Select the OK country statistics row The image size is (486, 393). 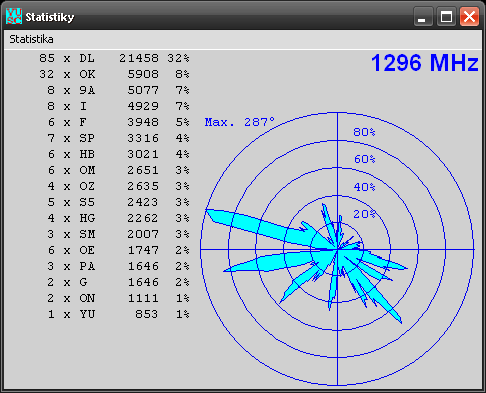pos(114,74)
